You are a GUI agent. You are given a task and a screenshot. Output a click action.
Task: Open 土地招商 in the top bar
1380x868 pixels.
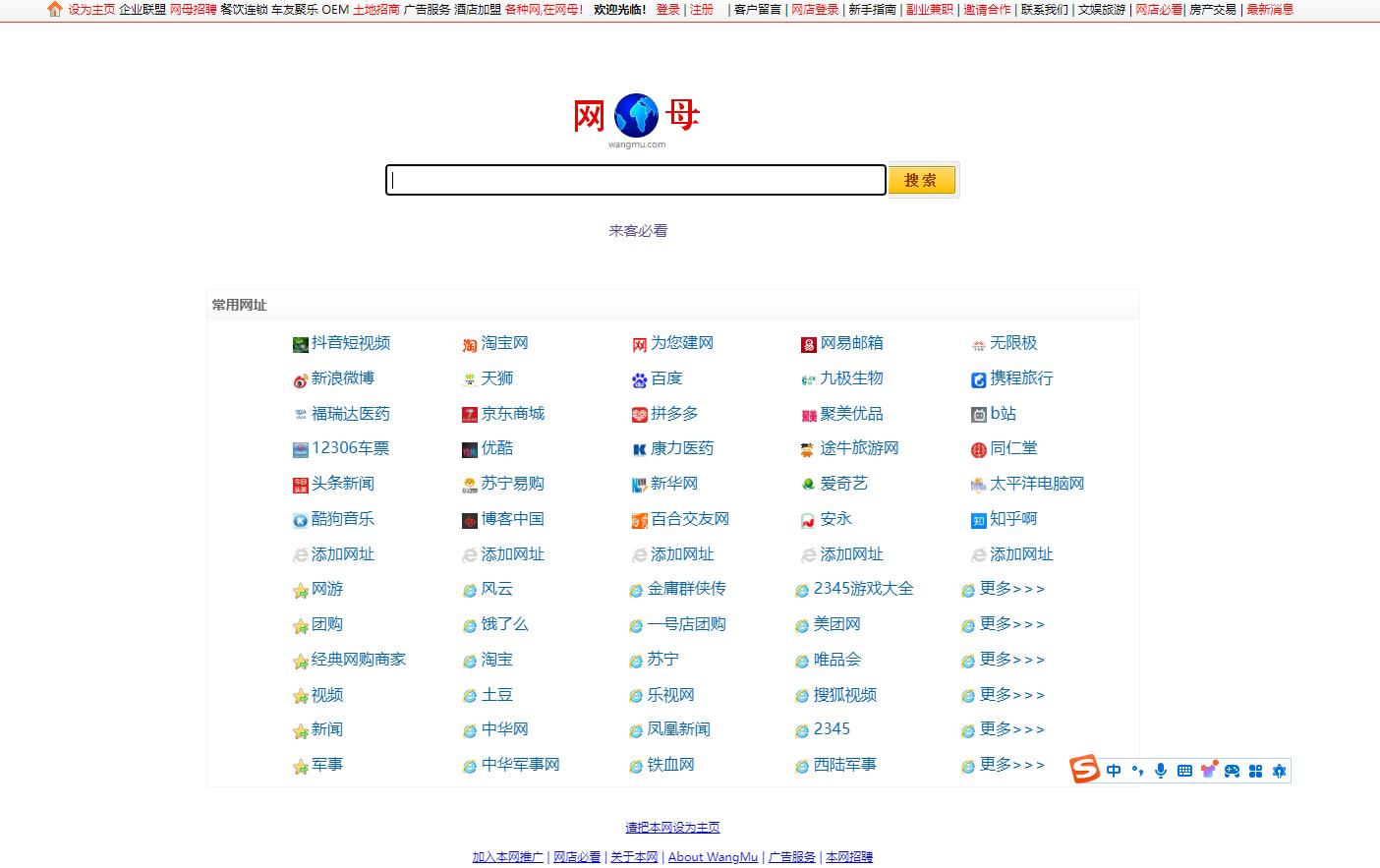coord(376,9)
